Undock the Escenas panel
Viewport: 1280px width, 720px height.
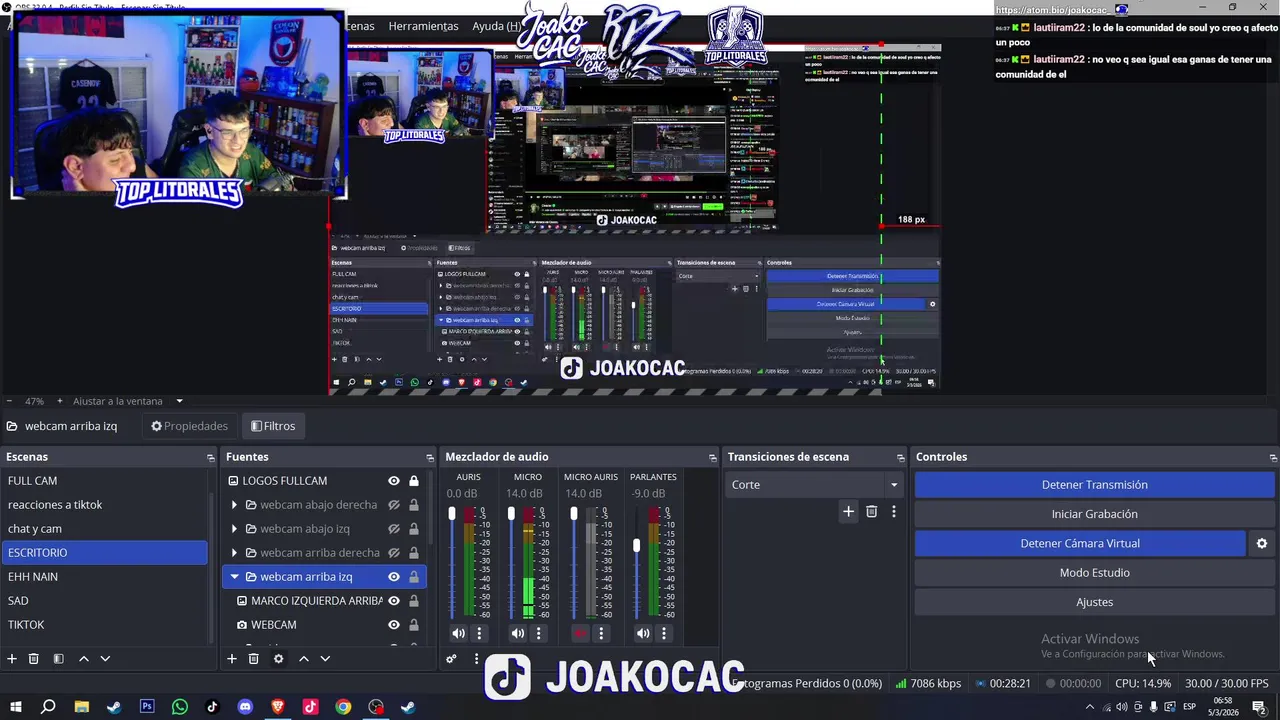211,457
